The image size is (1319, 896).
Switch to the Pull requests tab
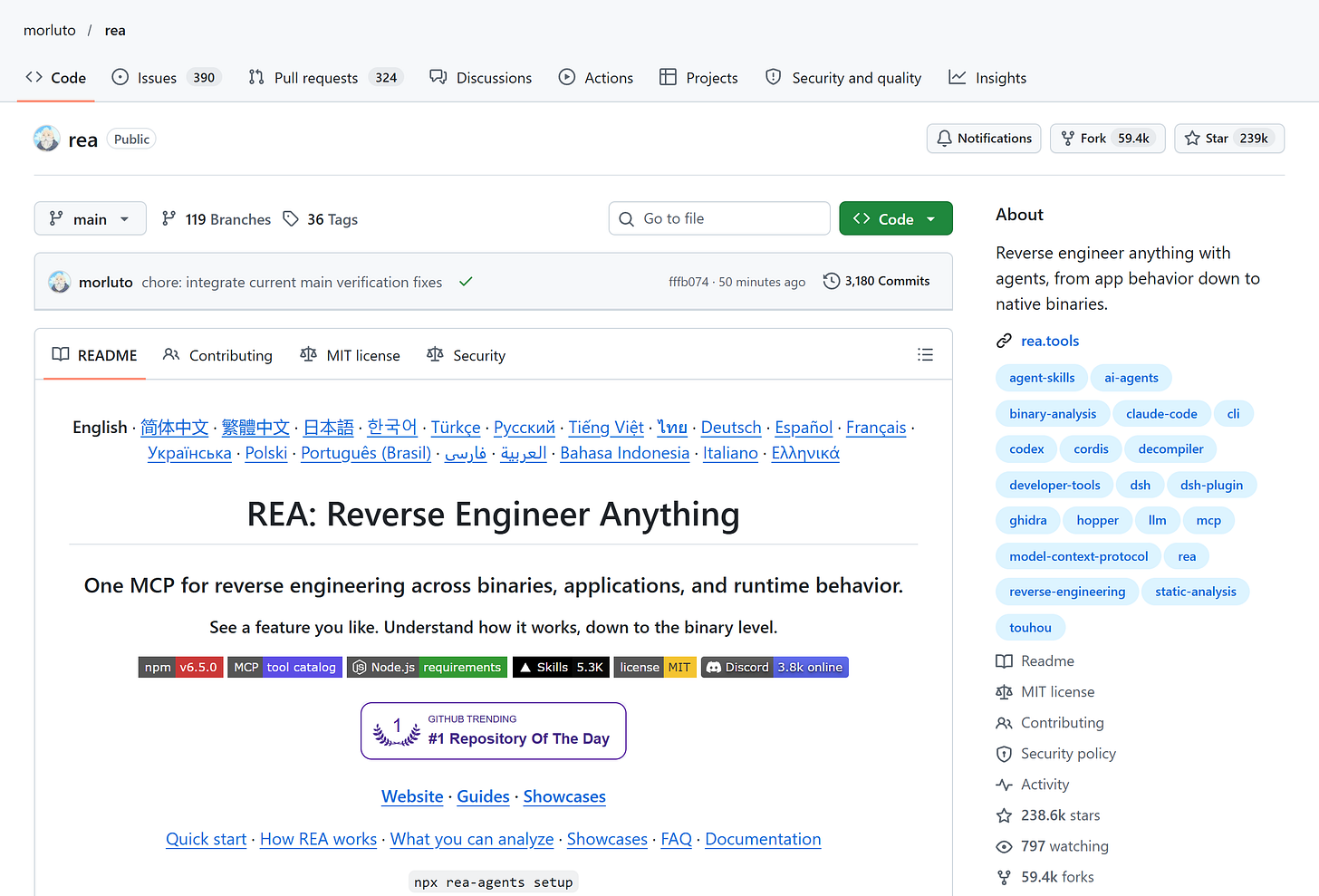click(x=325, y=78)
